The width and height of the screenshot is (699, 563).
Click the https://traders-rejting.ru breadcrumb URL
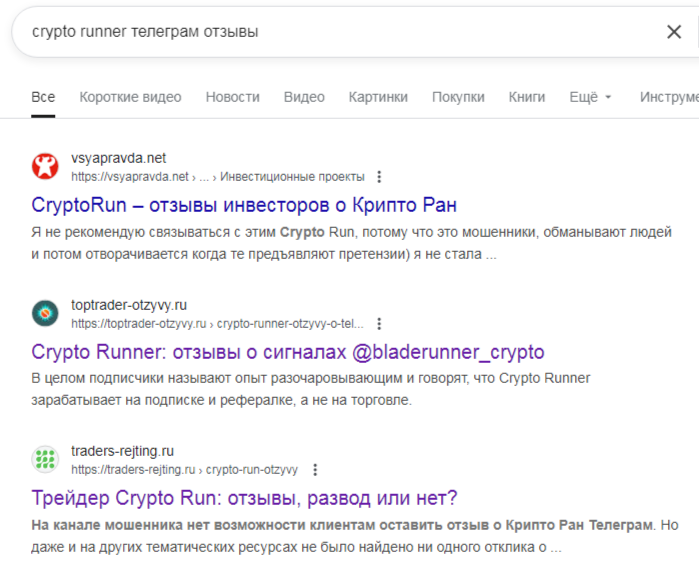point(184,470)
